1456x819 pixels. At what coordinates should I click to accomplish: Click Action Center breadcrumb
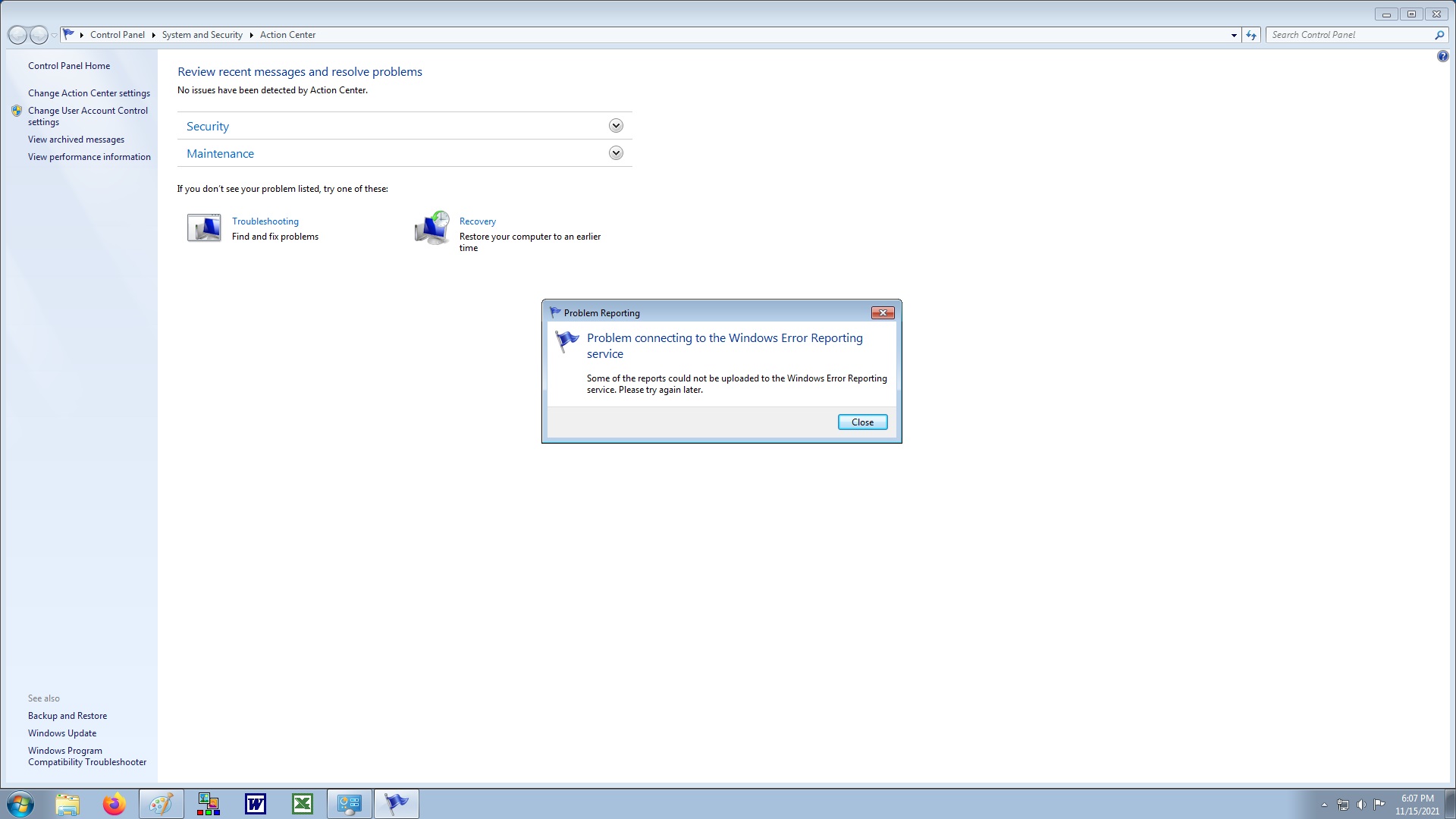point(287,35)
